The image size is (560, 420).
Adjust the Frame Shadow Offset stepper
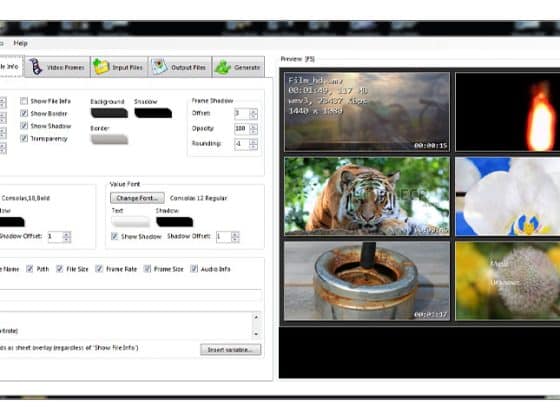(253, 114)
